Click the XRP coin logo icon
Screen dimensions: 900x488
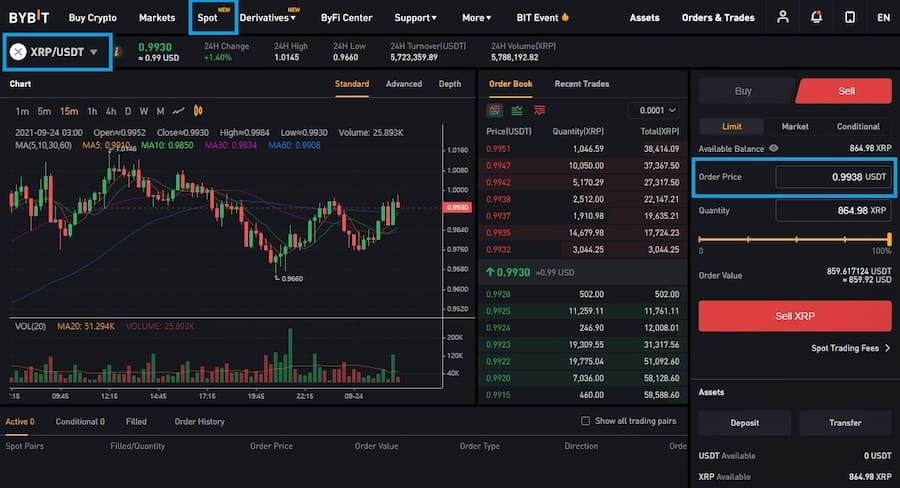(18, 52)
